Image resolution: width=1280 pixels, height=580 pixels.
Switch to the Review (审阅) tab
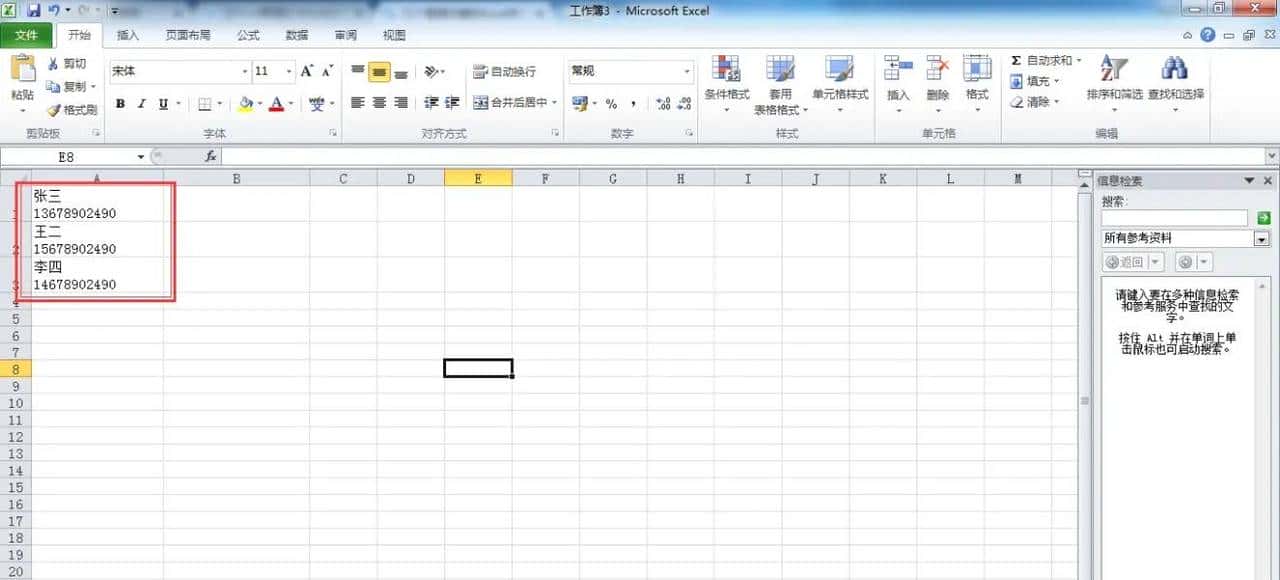346,35
